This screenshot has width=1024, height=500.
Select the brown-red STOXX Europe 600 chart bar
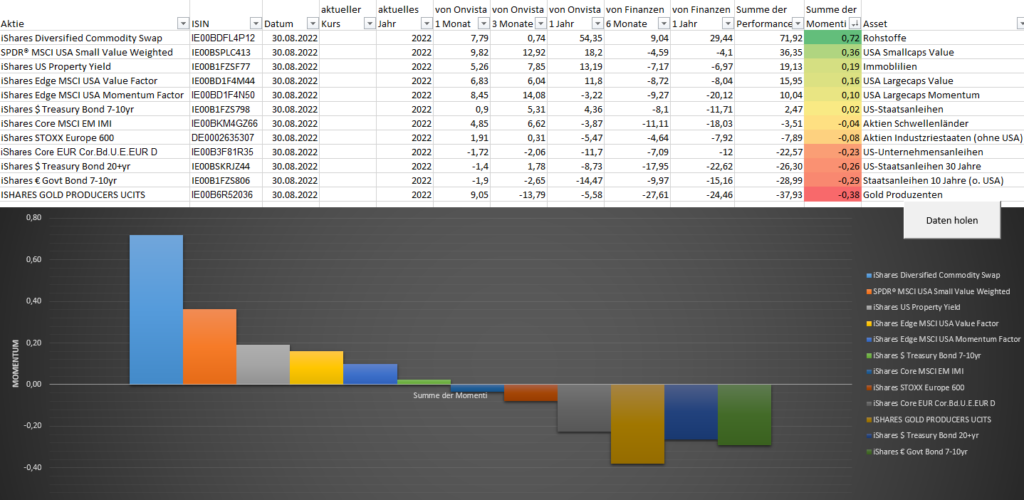530,393
